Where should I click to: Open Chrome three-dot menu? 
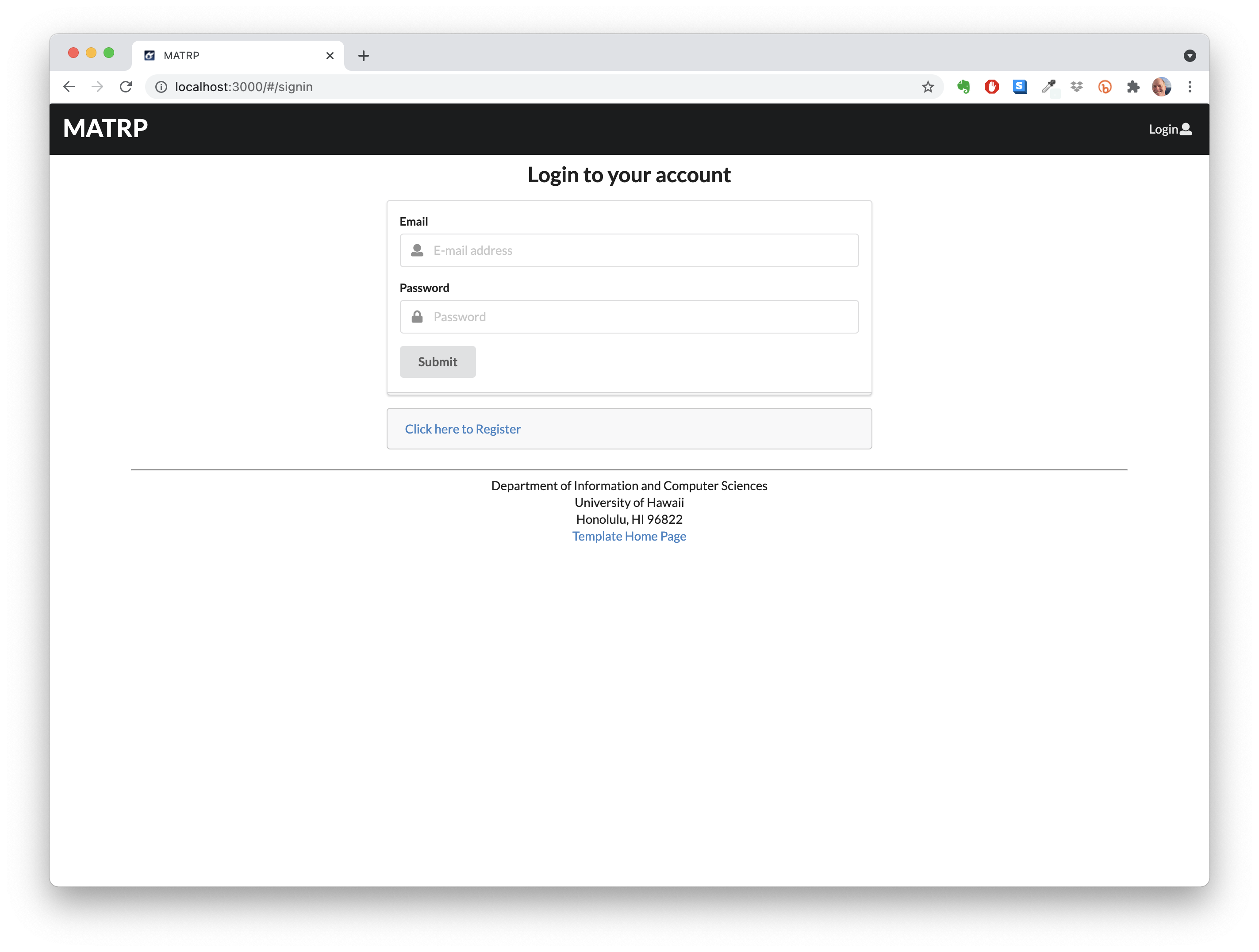pos(1190,87)
